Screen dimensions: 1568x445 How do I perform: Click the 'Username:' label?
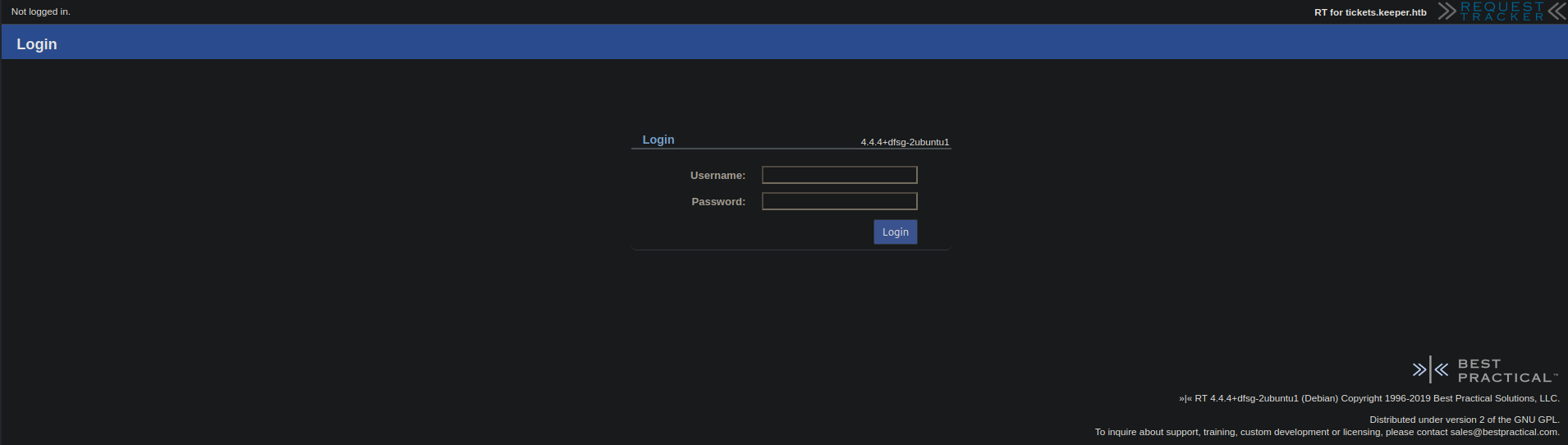click(x=718, y=176)
